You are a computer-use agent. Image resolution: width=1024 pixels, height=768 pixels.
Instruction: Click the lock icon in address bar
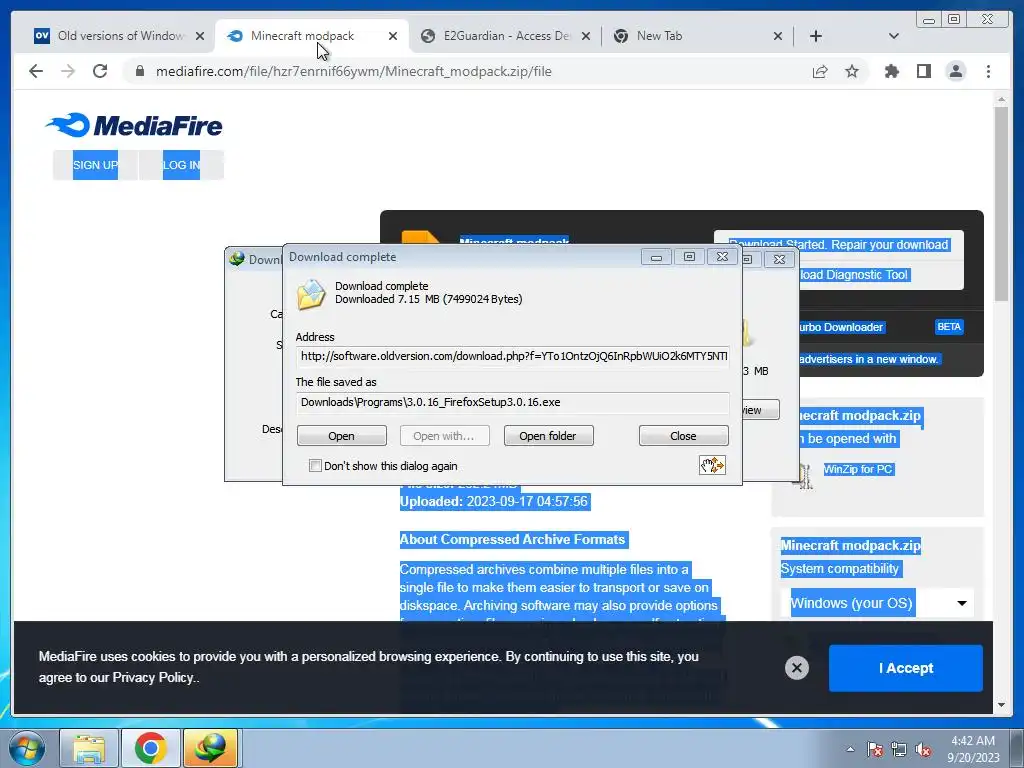point(140,71)
